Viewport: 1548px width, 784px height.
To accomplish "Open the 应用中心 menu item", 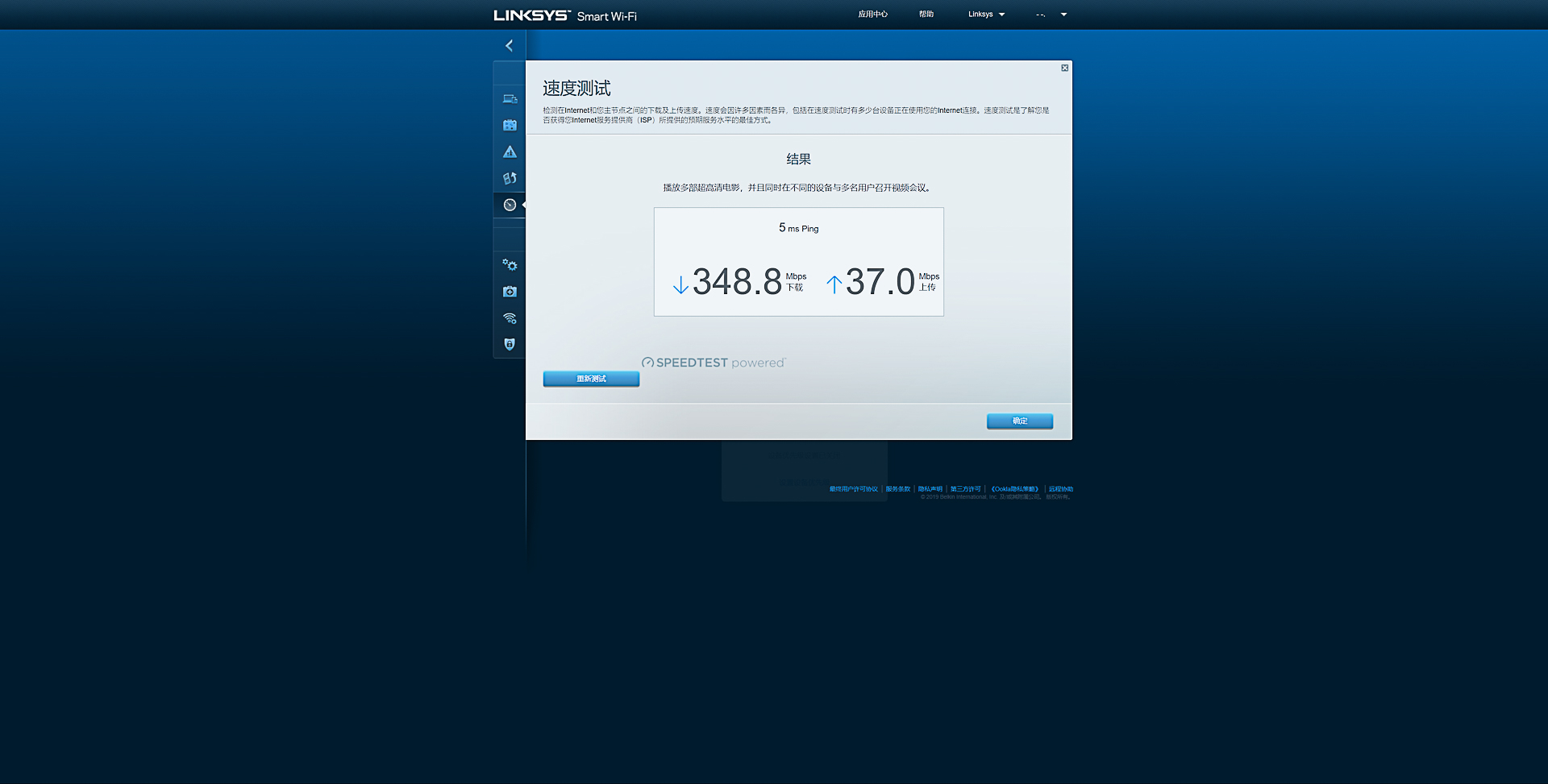I will point(873,14).
